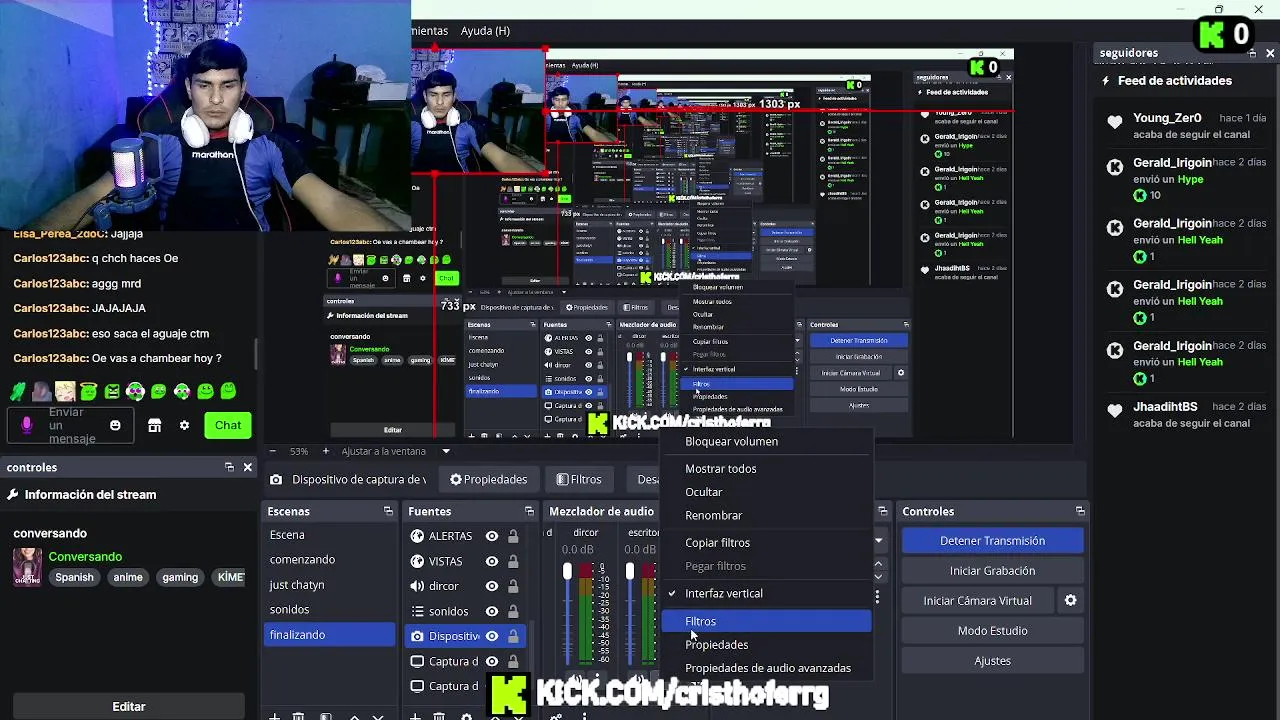The image size is (1280, 720).
Task: Float the Escenas dock panel
Action: (x=388, y=511)
